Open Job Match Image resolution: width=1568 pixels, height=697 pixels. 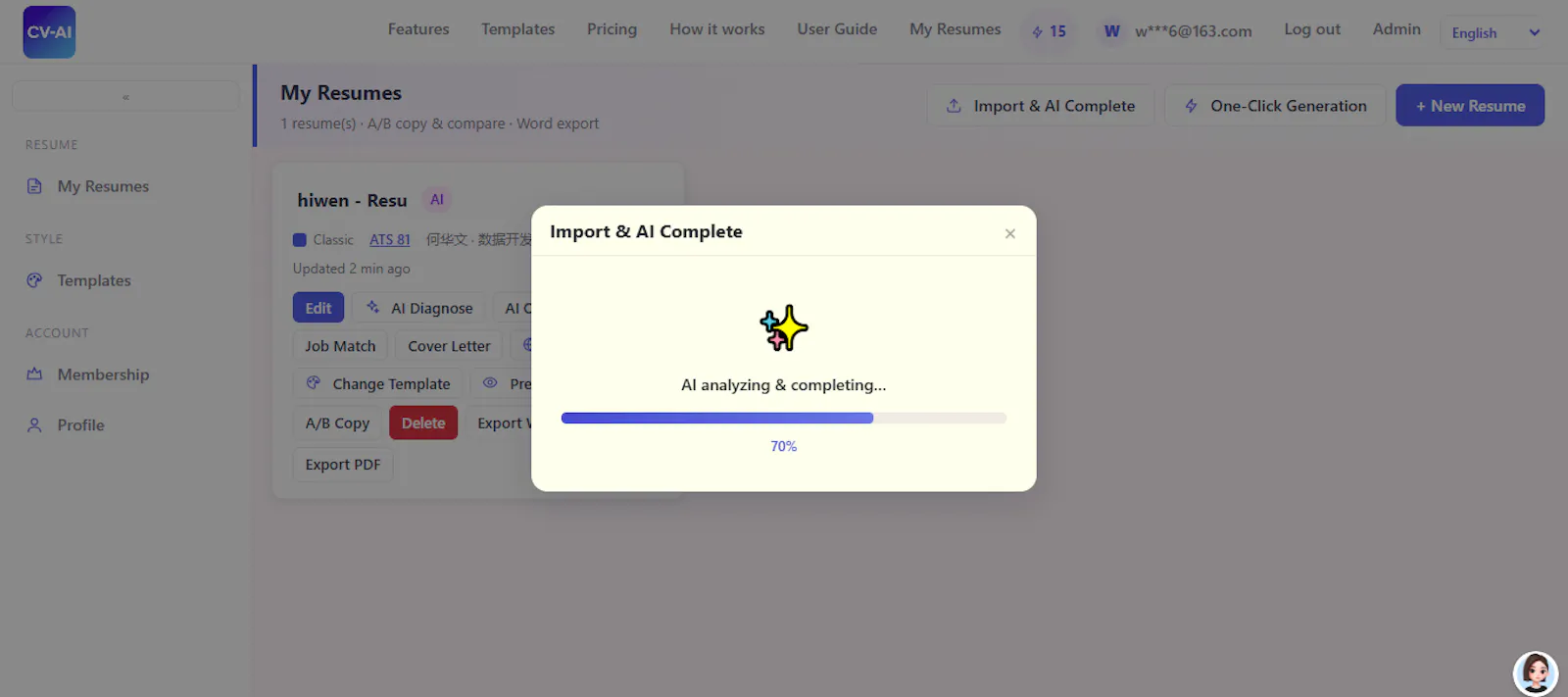coord(340,346)
